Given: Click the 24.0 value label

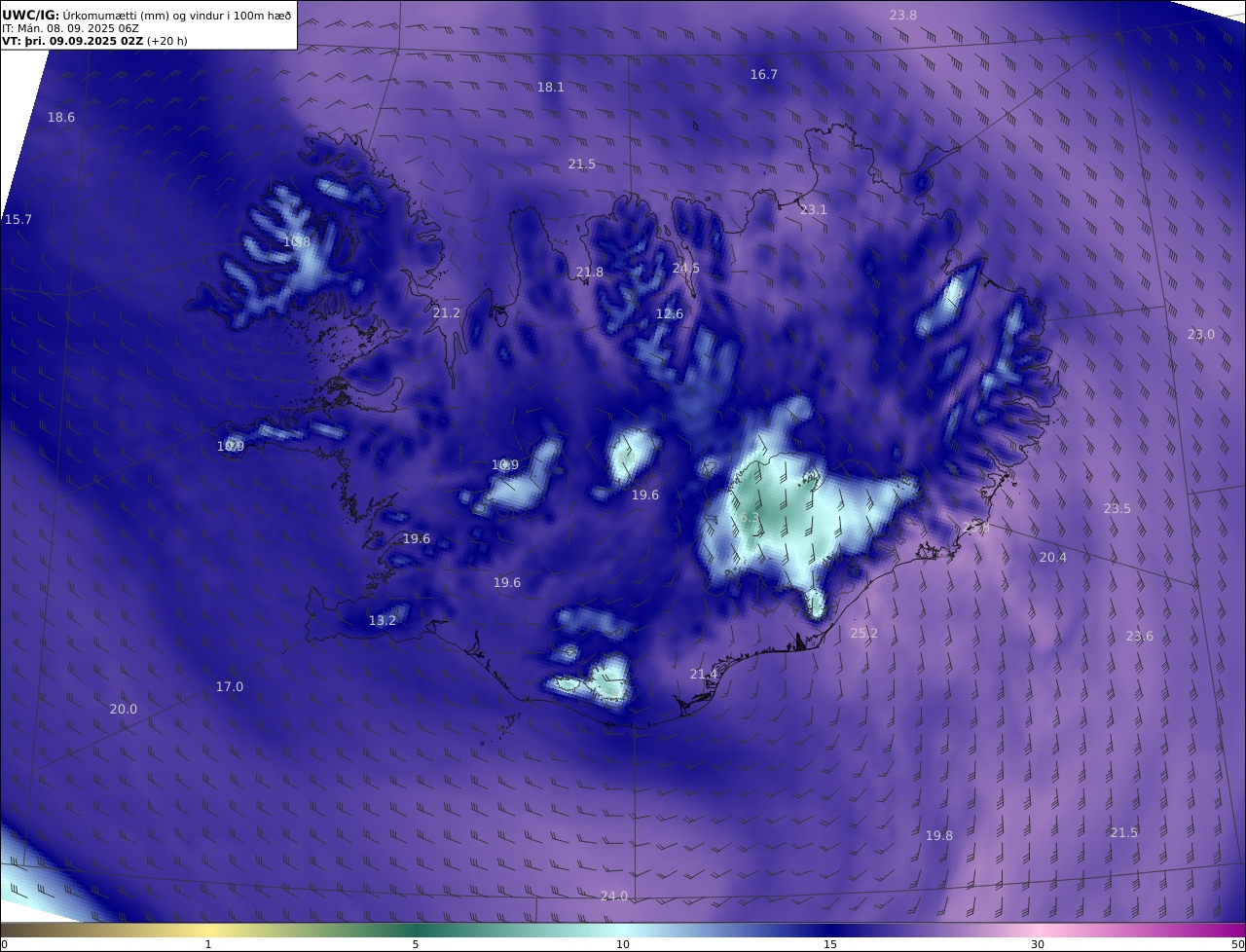Looking at the screenshot, I should (614, 897).
